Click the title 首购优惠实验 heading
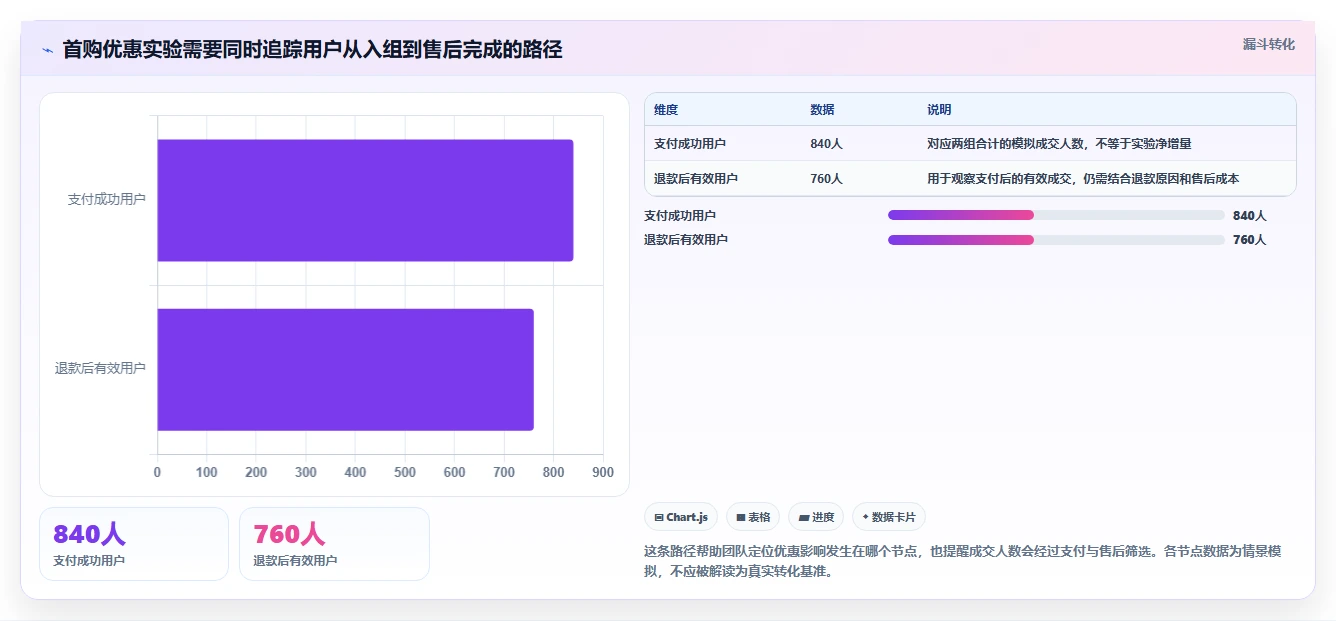Screen dimensions: 1336x621 (312, 50)
